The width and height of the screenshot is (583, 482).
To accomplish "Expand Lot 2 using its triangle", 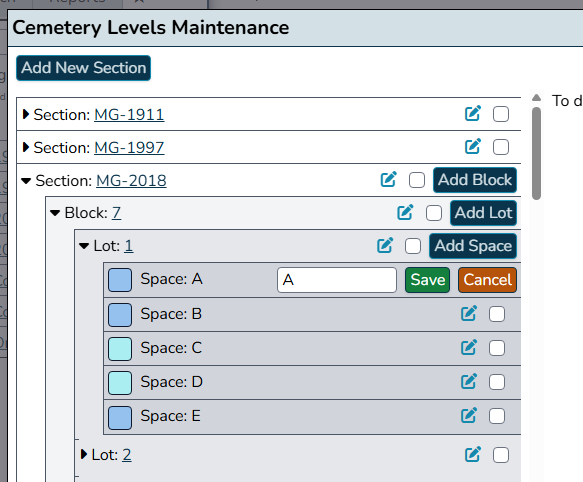I will pyautogui.click(x=84, y=454).
